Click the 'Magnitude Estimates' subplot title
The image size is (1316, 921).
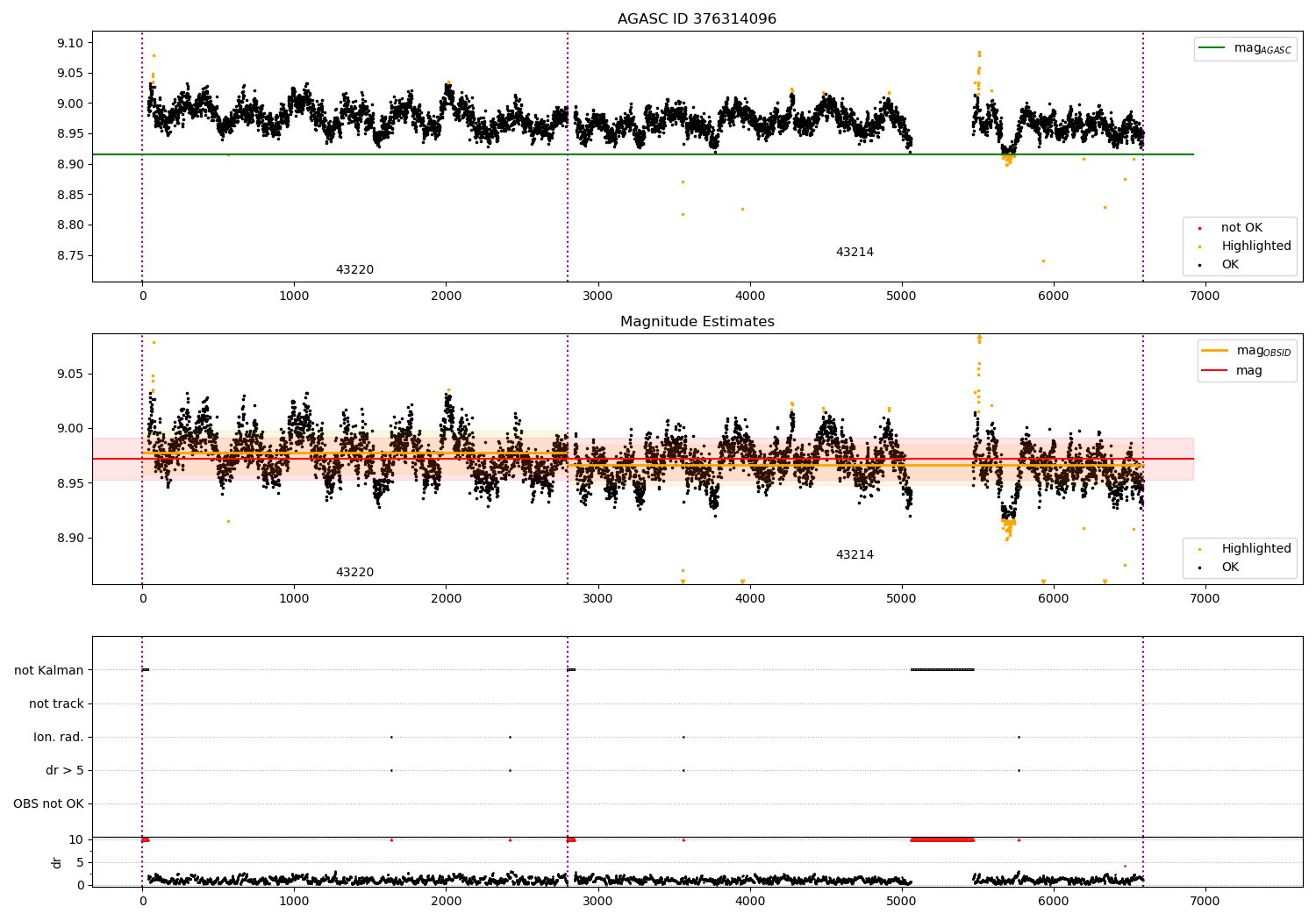(x=697, y=322)
